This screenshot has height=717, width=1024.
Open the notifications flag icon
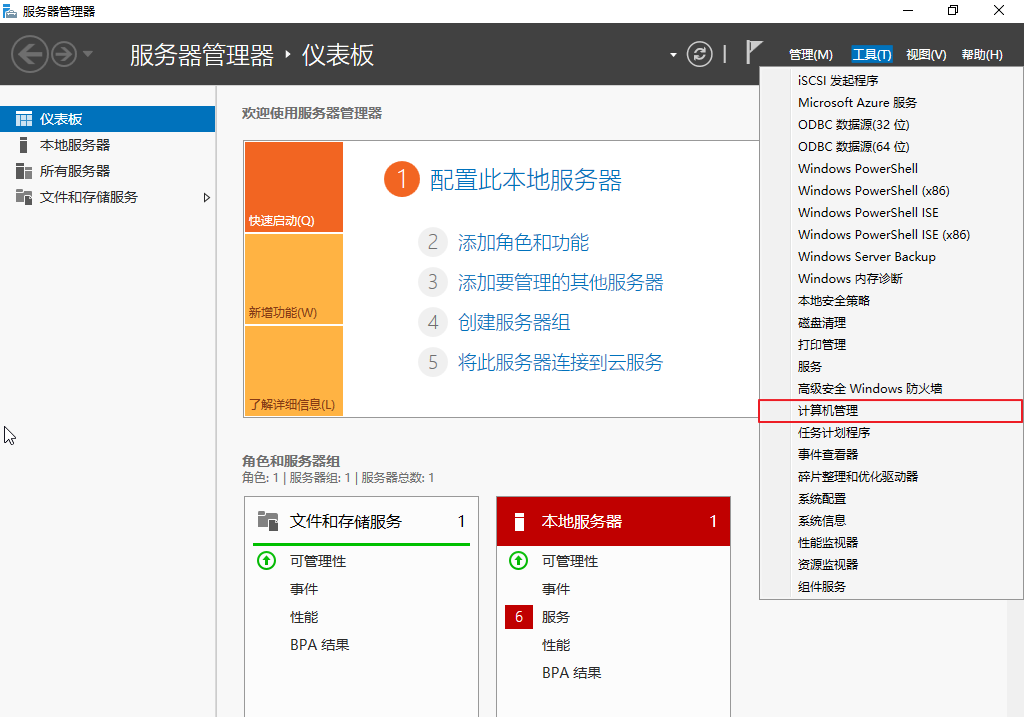coord(754,53)
